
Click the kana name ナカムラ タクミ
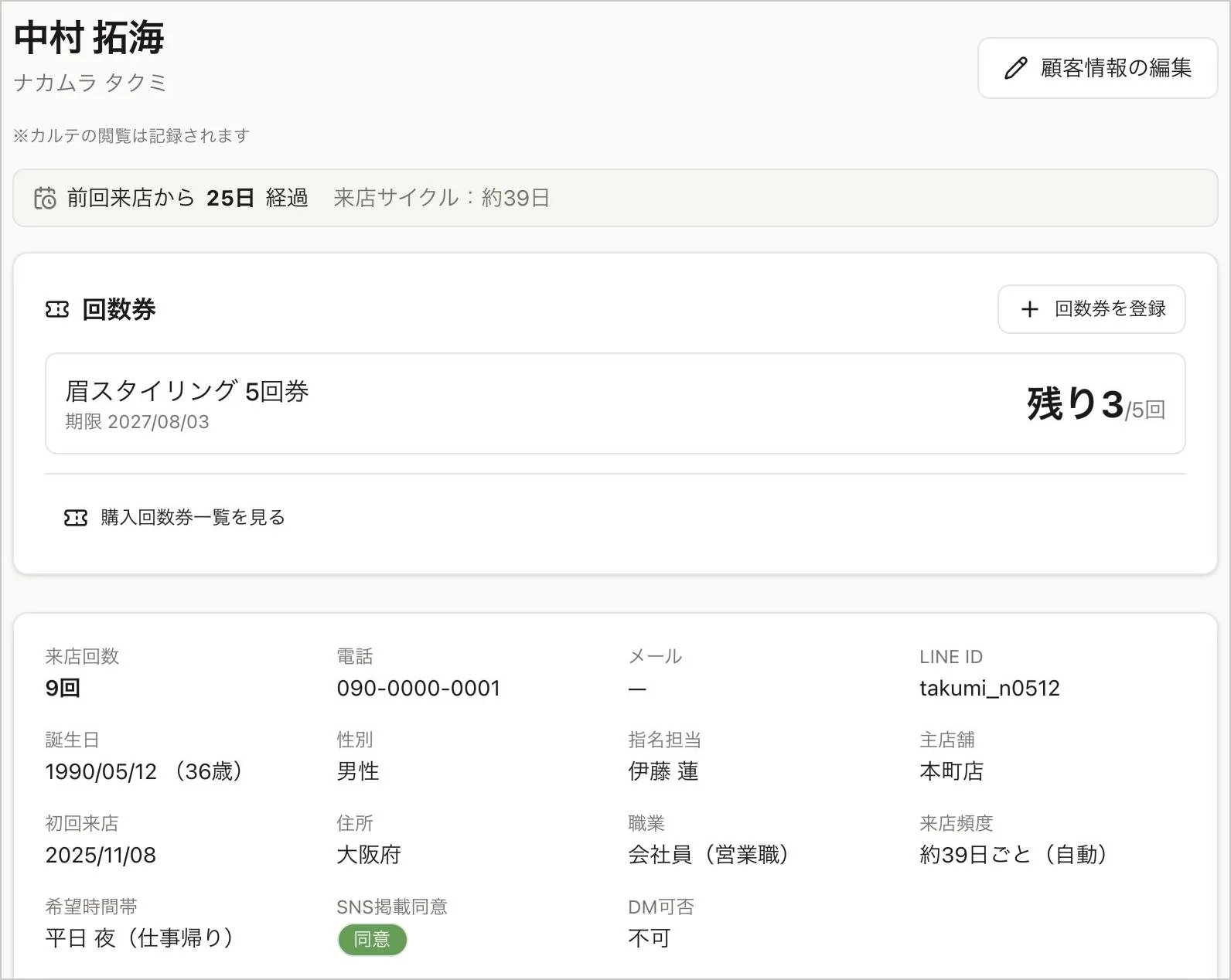(90, 83)
